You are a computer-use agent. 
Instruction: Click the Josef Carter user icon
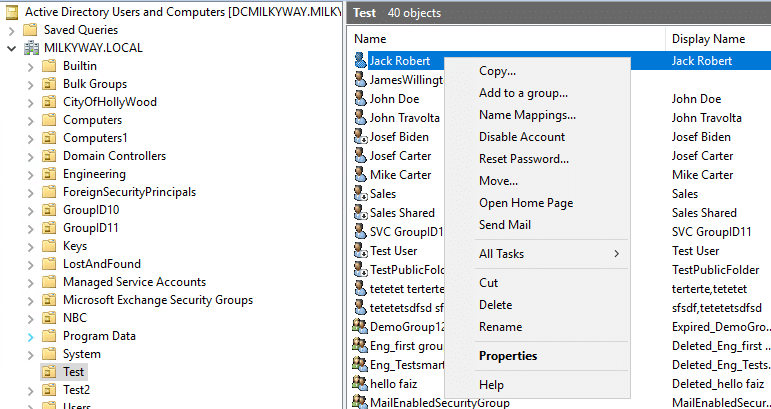coord(360,155)
